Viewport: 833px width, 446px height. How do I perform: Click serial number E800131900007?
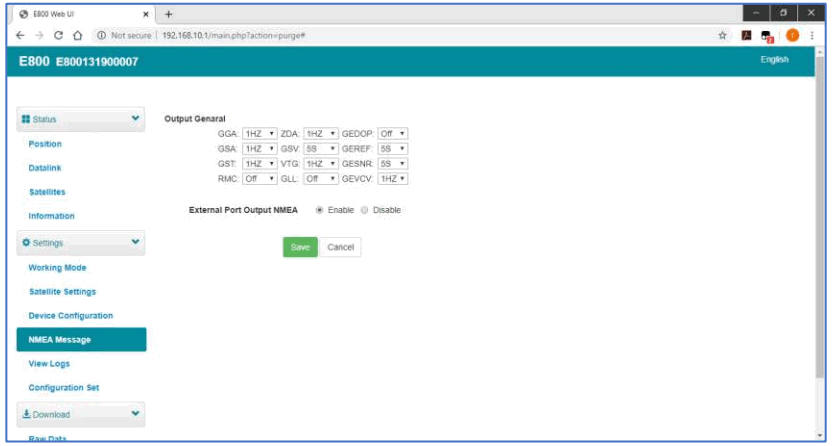click(x=97, y=62)
